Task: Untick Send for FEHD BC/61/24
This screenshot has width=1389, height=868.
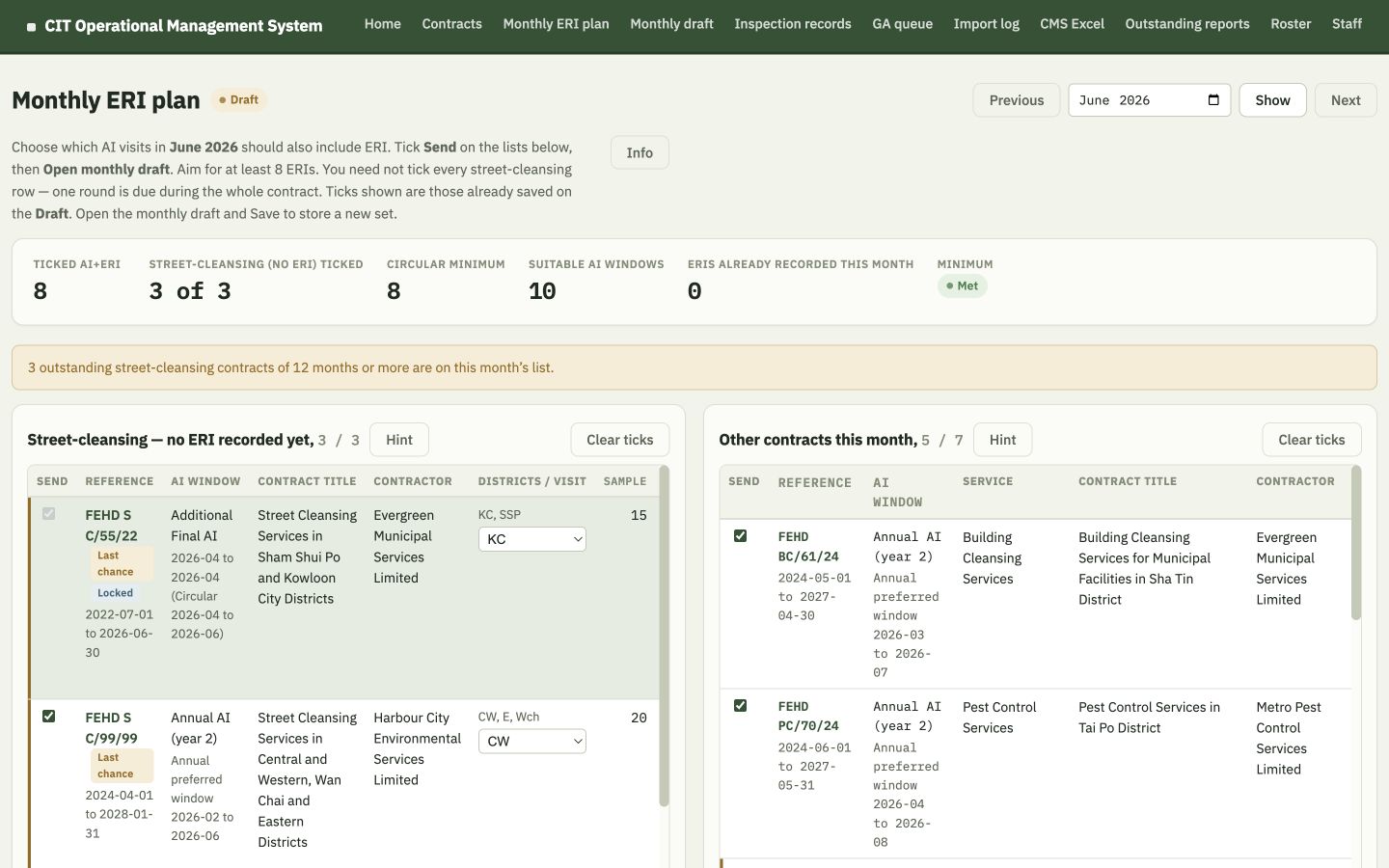Action: click(x=740, y=535)
